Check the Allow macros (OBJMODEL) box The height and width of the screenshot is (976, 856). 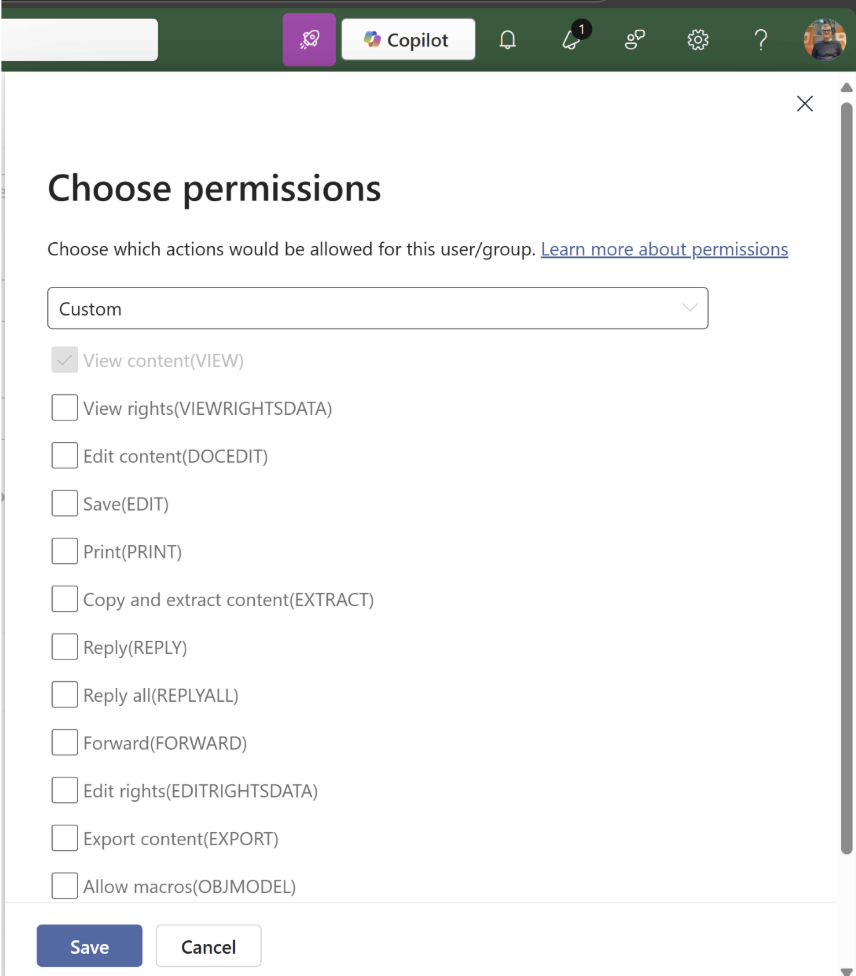65,885
